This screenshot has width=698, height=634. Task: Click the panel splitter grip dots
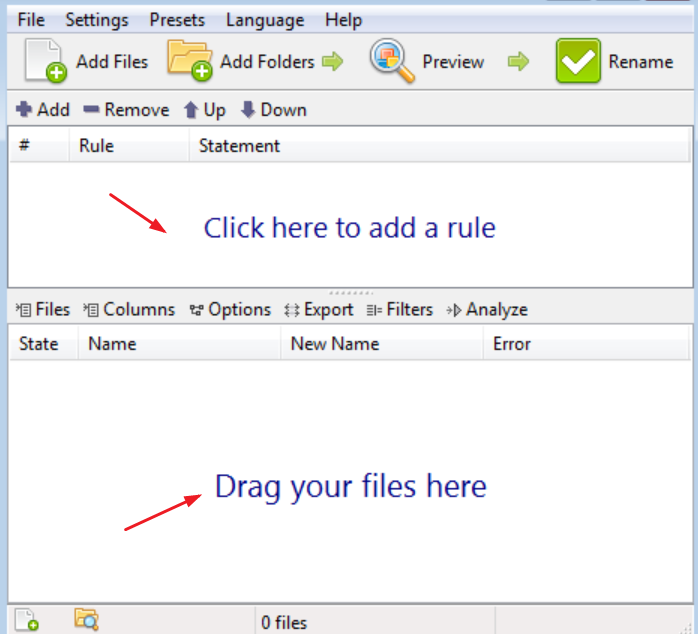(x=351, y=293)
